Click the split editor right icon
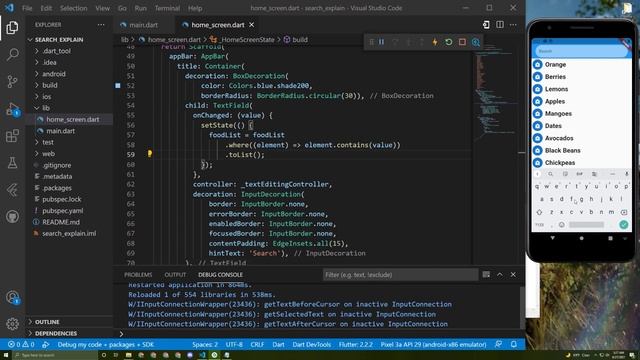640x360 pixels. [x=500, y=25]
